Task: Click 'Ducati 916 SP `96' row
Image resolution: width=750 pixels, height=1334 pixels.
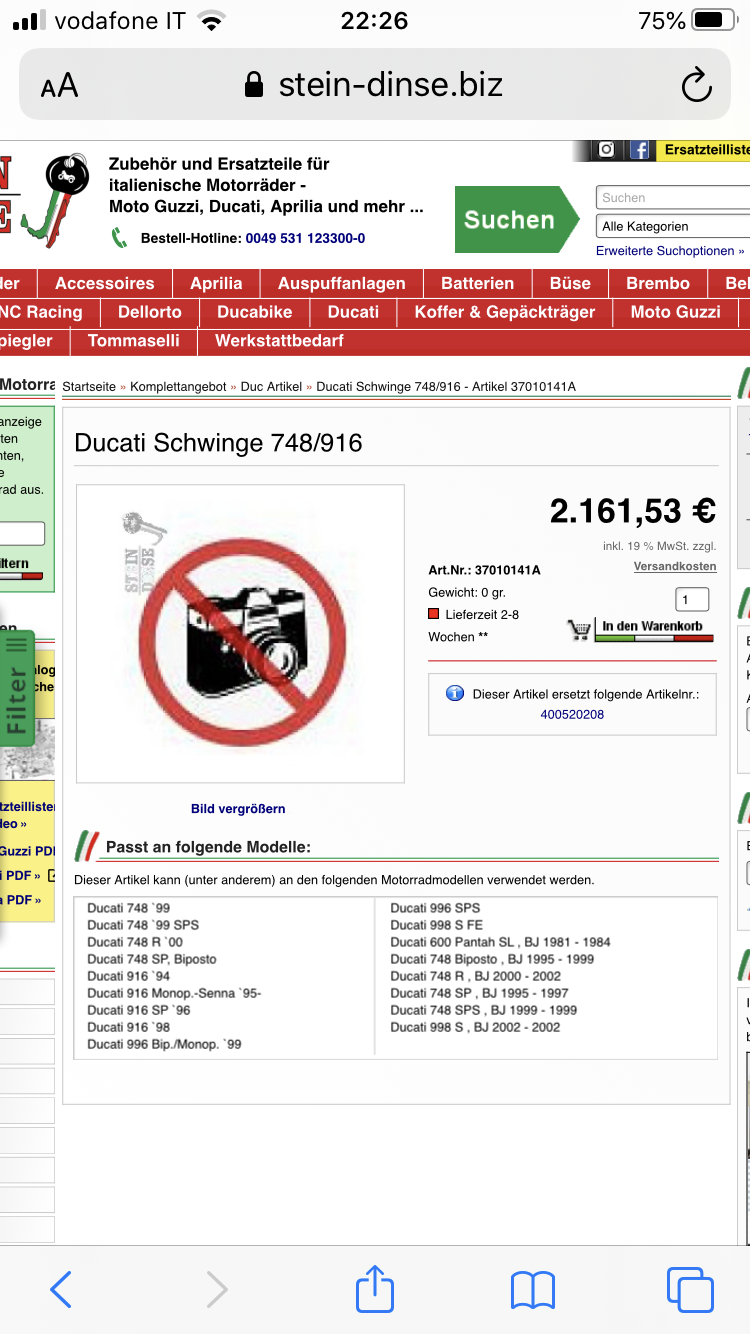Action: [x=139, y=1010]
